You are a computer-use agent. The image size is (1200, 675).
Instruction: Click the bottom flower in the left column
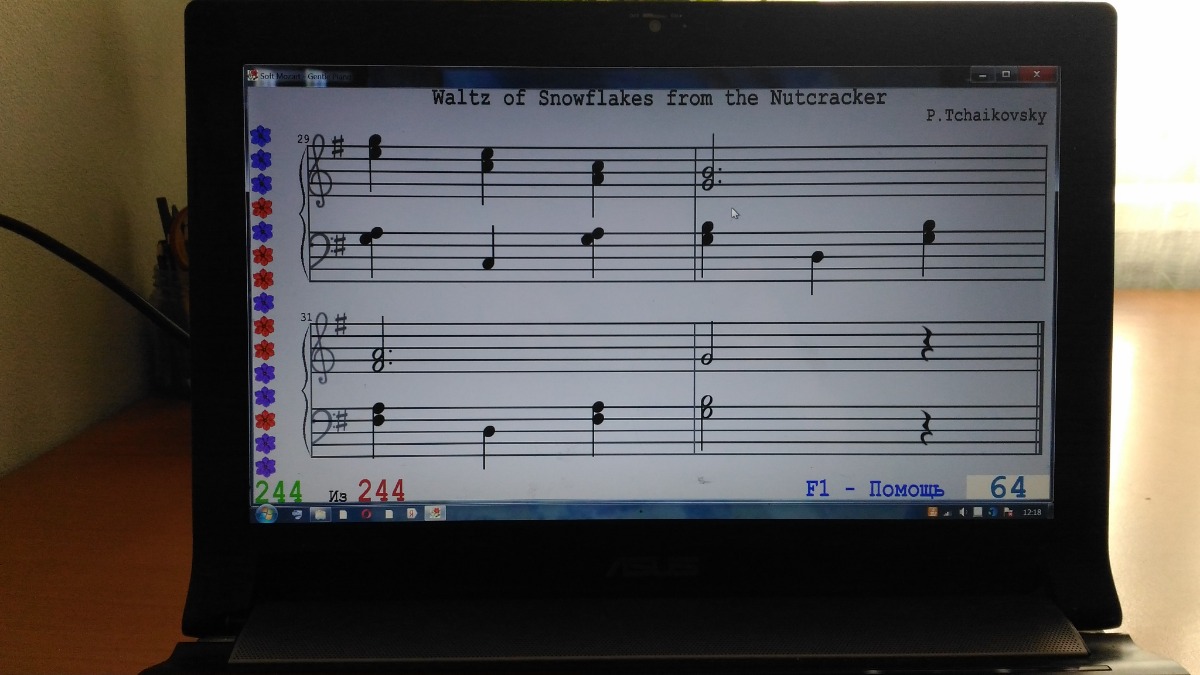(x=265, y=467)
